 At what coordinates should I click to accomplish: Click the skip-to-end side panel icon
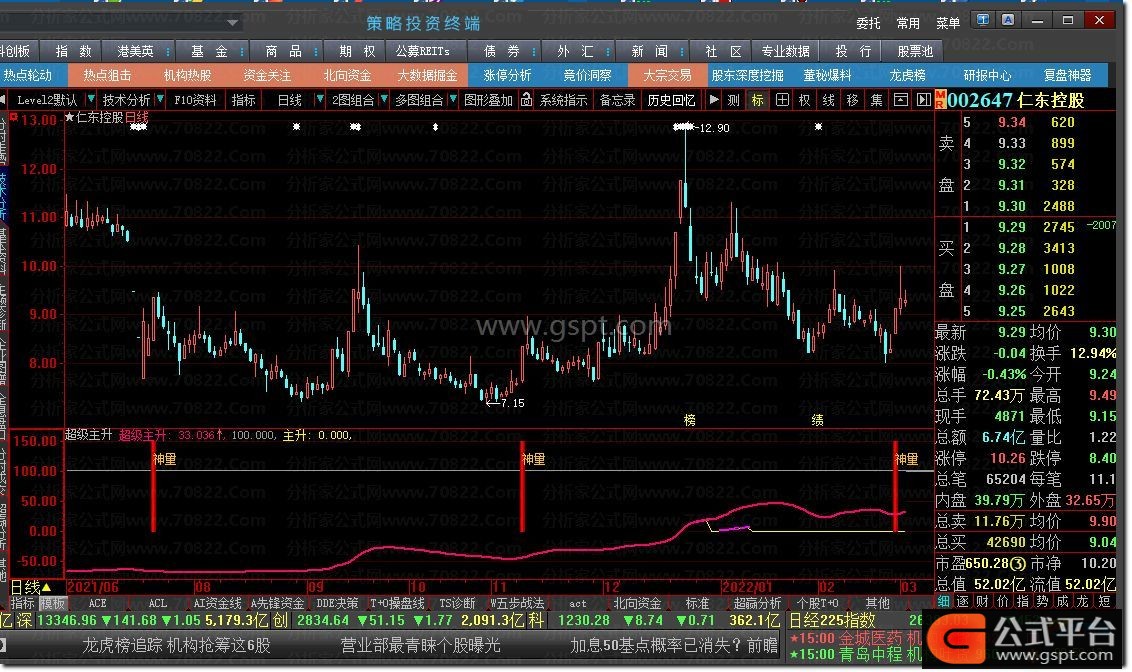click(923, 100)
